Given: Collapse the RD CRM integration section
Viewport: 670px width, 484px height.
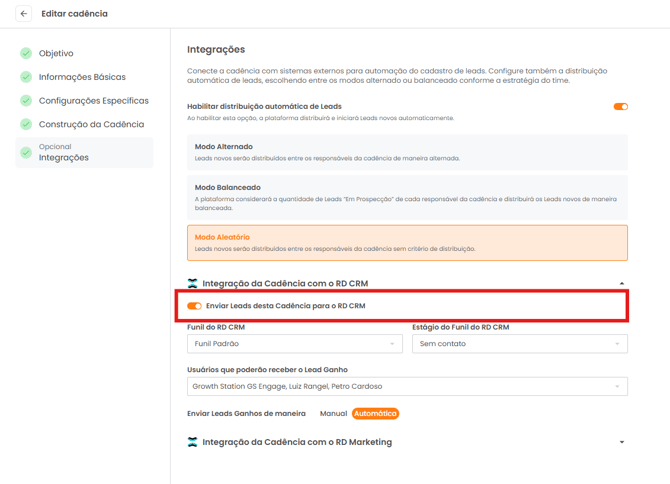Looking at the screenshot, I should pyautogui.click(x=622, y=284).
